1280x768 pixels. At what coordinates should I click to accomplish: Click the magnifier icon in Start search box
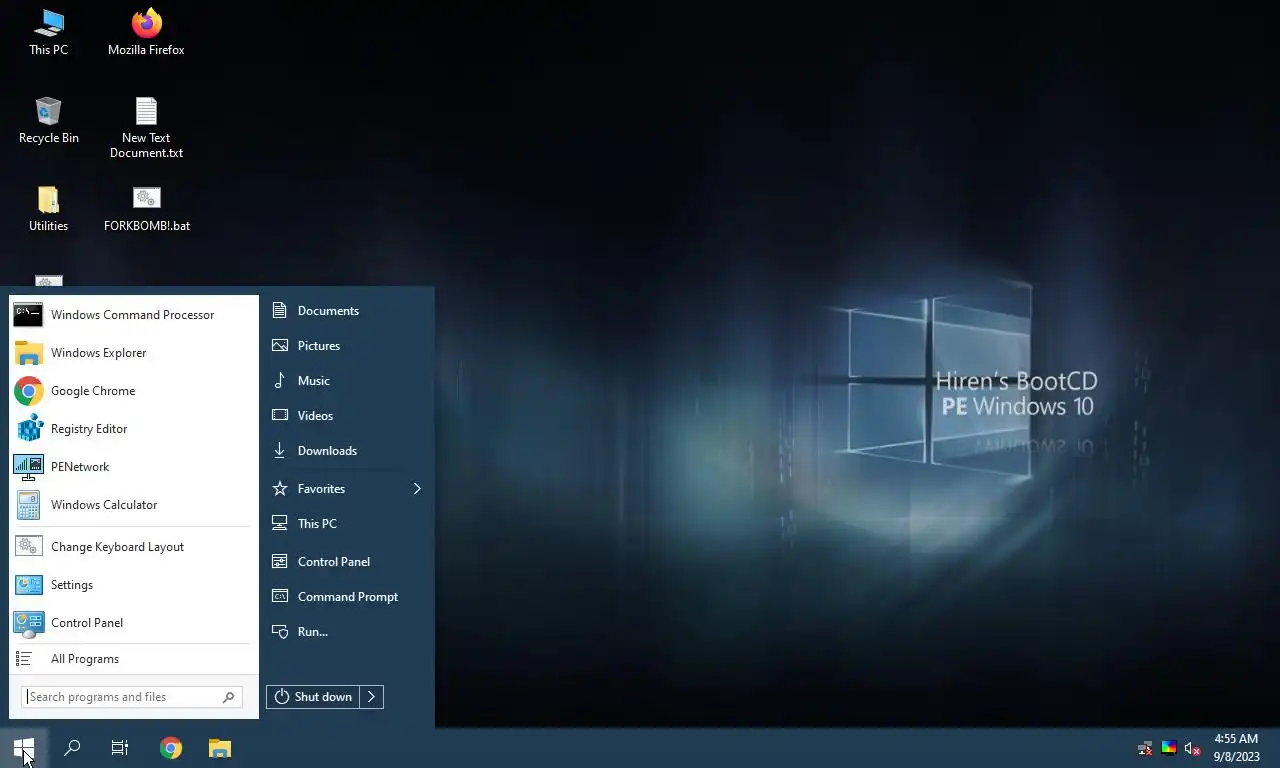tap(229, 697)
